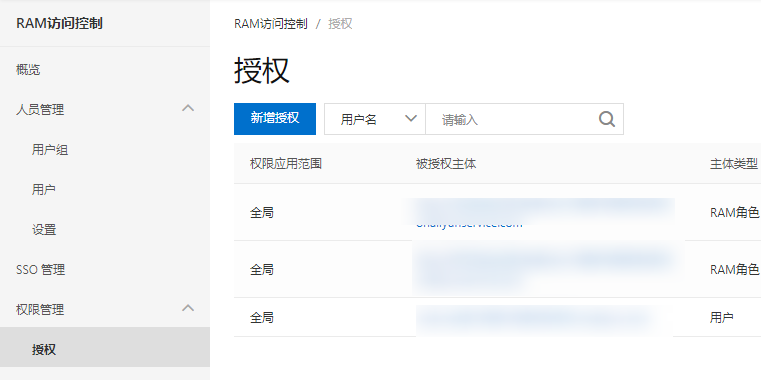Click the RAM访问控制 sidebar title
This screenshot has height=380, width=761.
click(x=59, y=23)
